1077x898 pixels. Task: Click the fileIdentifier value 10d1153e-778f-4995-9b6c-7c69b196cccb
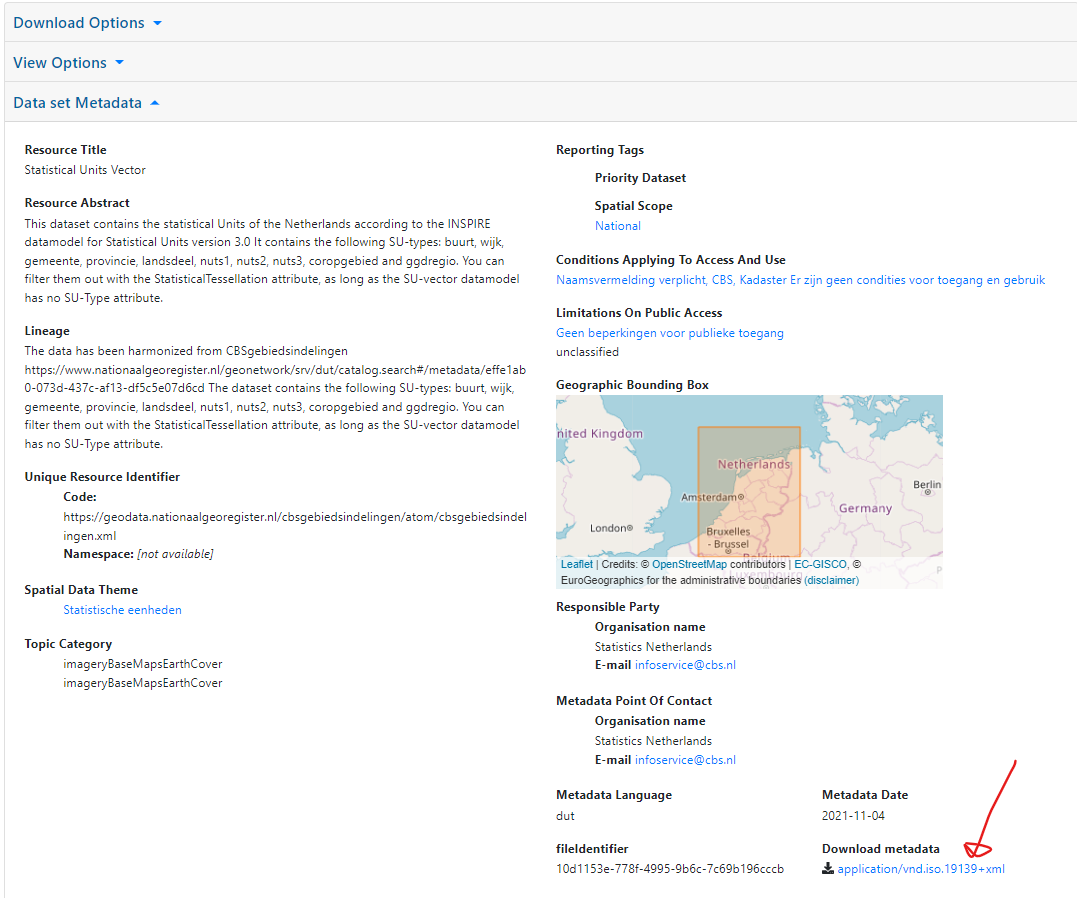pos(670,868)
